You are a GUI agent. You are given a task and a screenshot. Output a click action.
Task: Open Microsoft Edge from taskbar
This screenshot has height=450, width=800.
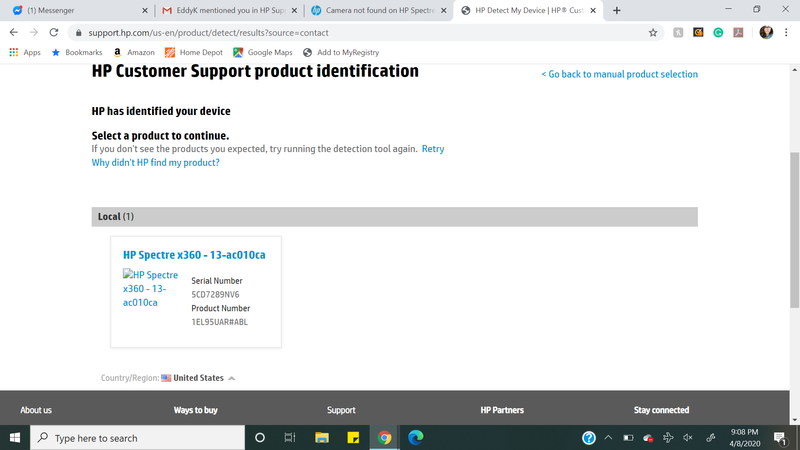click(415, 438)
